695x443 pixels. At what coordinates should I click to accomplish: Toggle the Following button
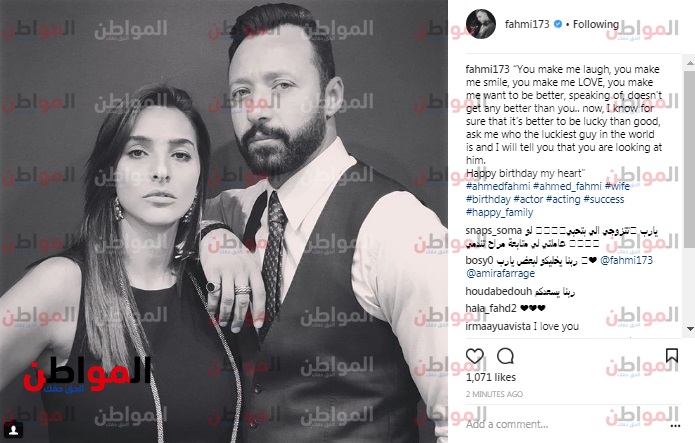(596, 24)
